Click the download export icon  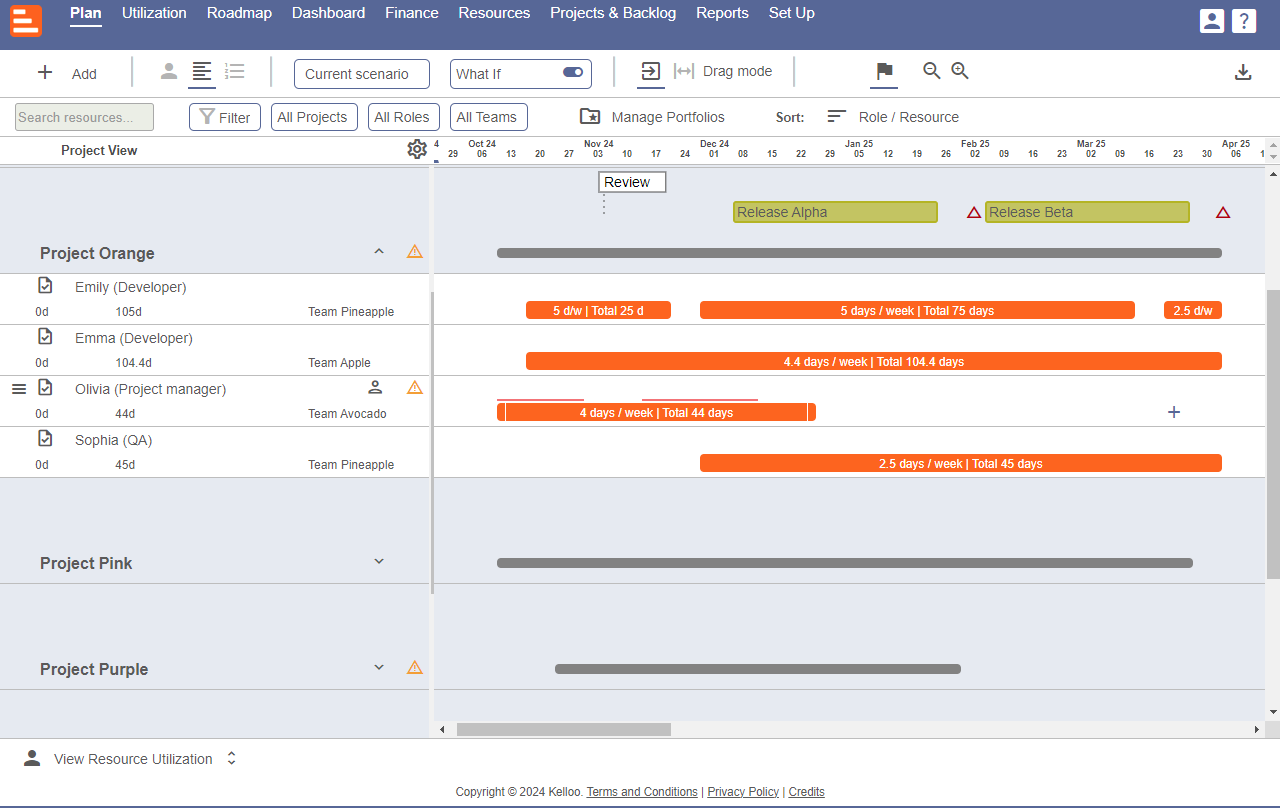click(1243, 72)
